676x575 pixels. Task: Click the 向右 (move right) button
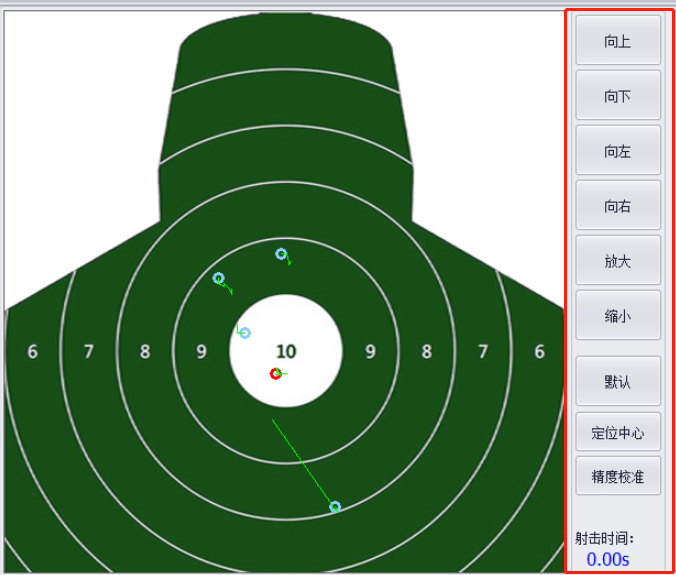[618, 205]
